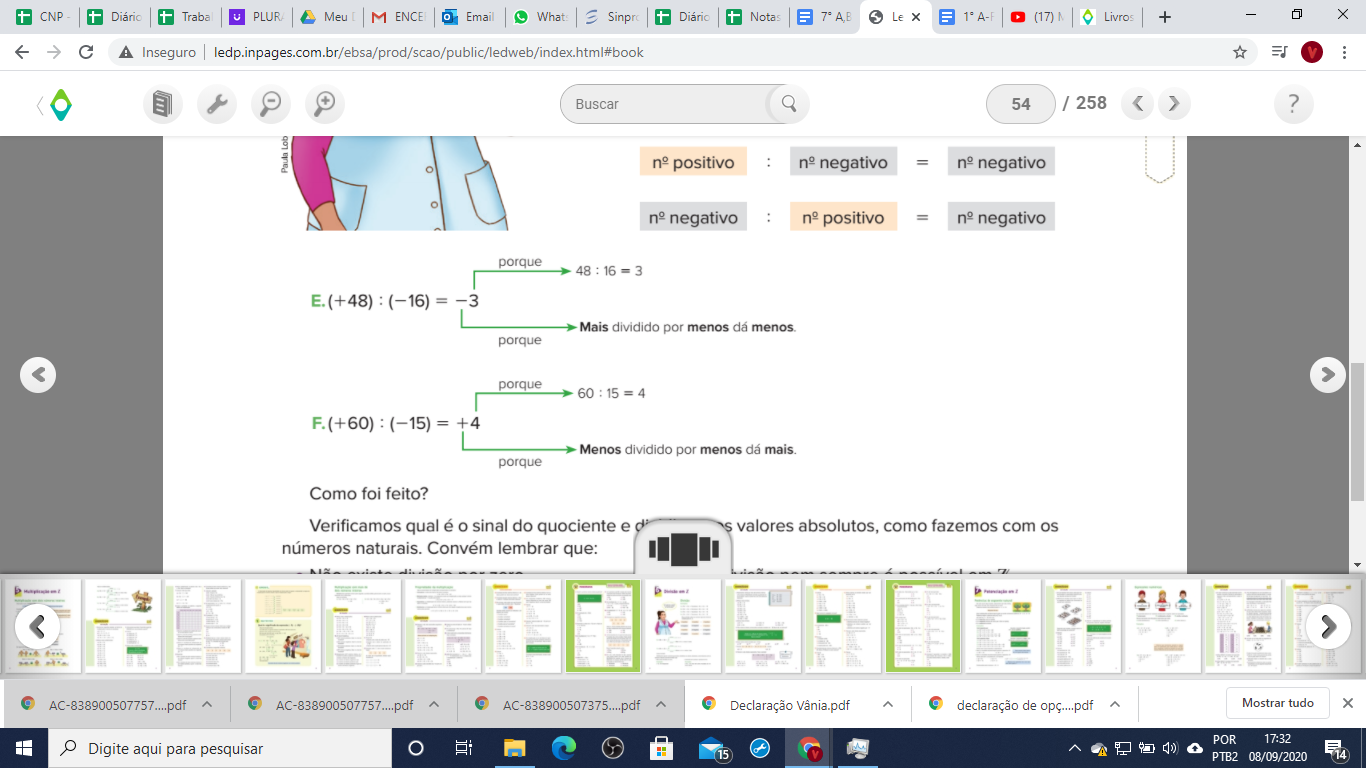This screenshot has width=1366, height=768.
Task: Go back in browser history
Action: click(24, 52)
